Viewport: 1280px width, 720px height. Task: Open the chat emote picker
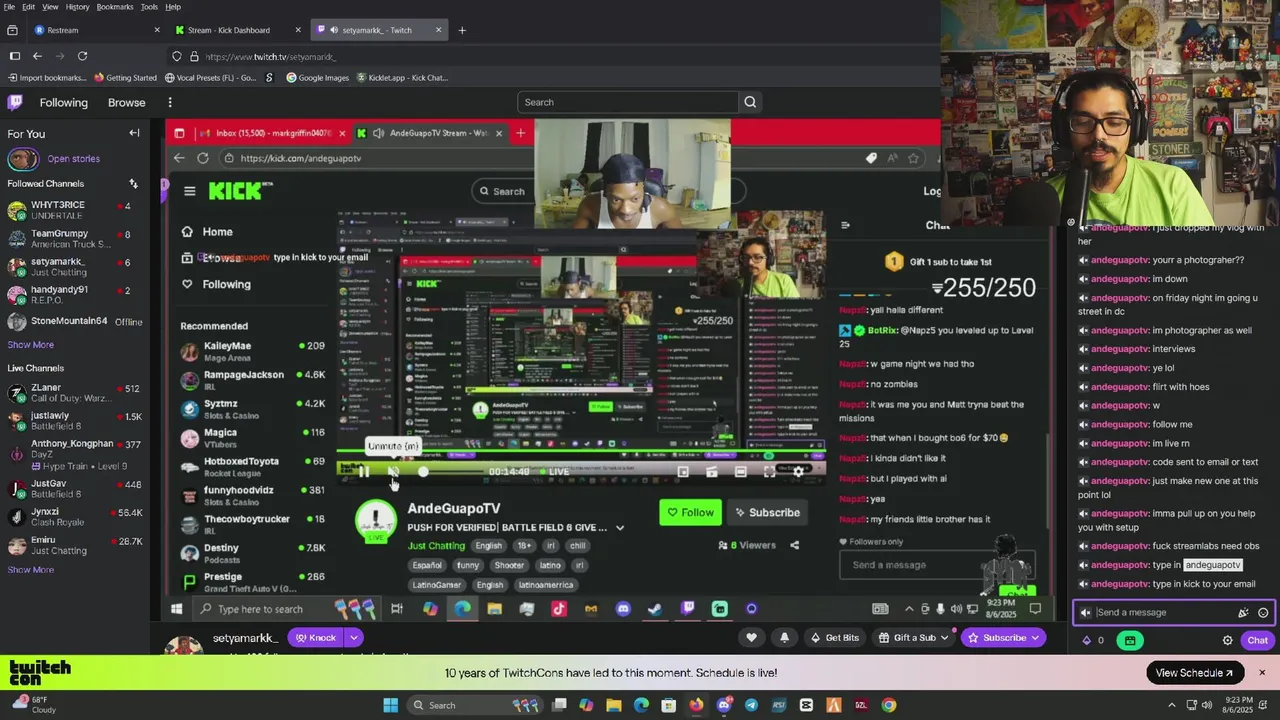tap(1263, 612)
